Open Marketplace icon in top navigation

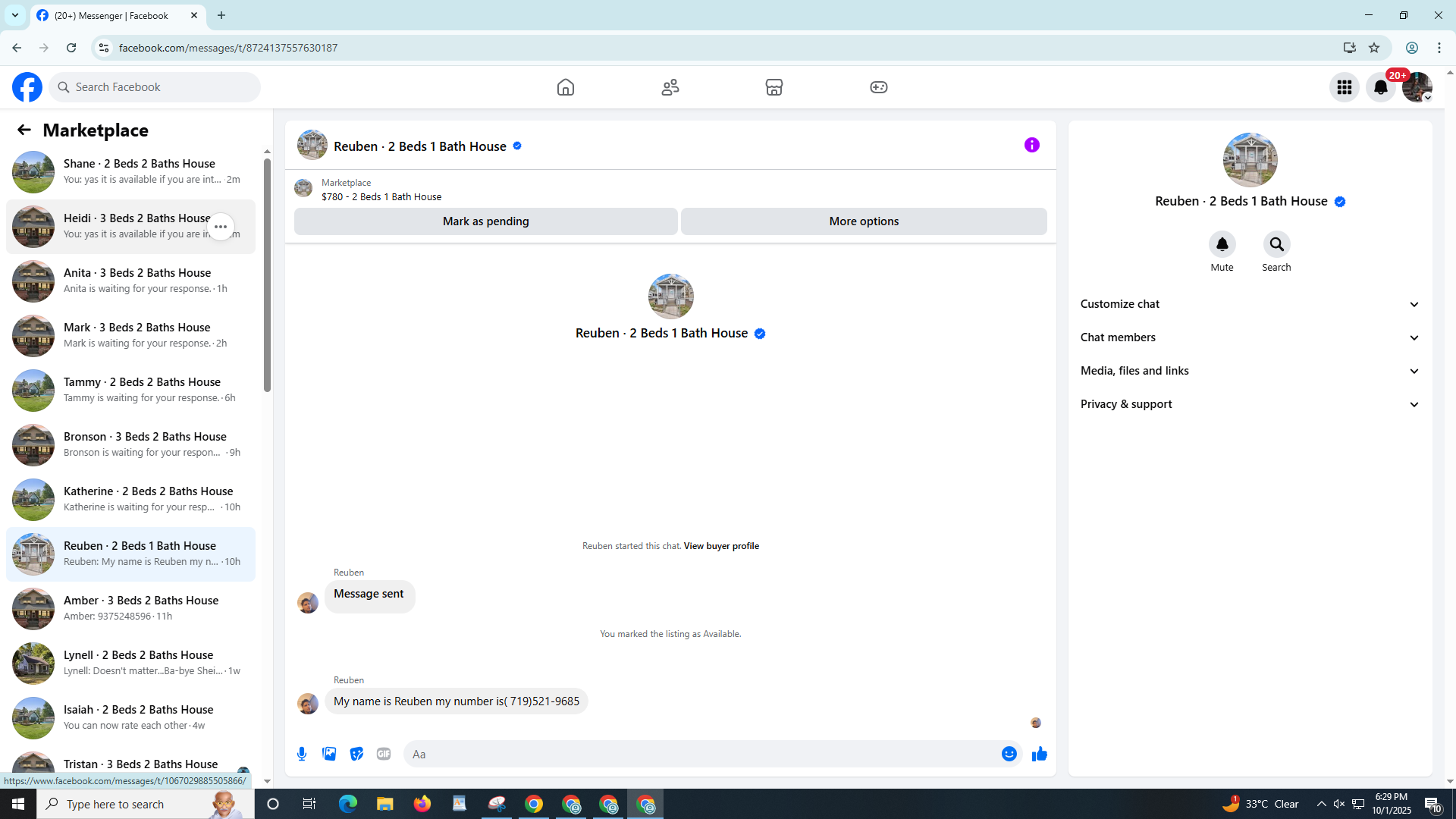click(x=774, y=87)
